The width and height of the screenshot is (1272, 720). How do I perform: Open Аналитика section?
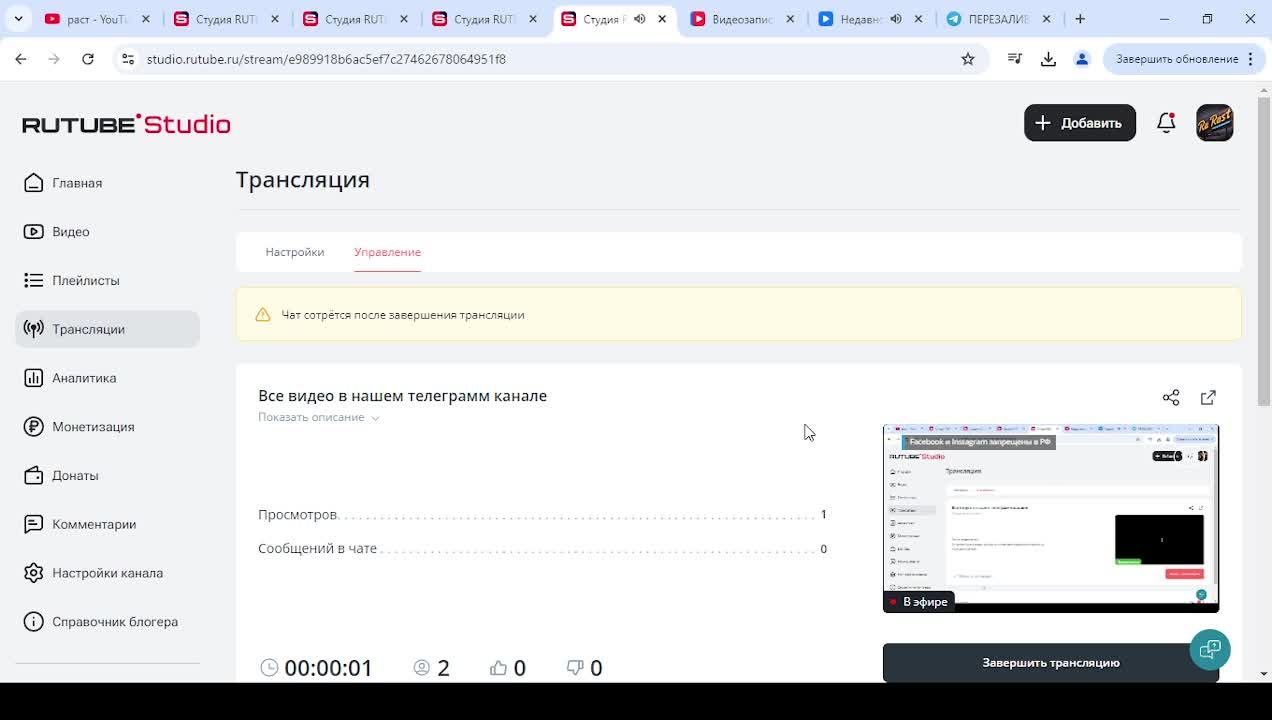pos(108,378)
